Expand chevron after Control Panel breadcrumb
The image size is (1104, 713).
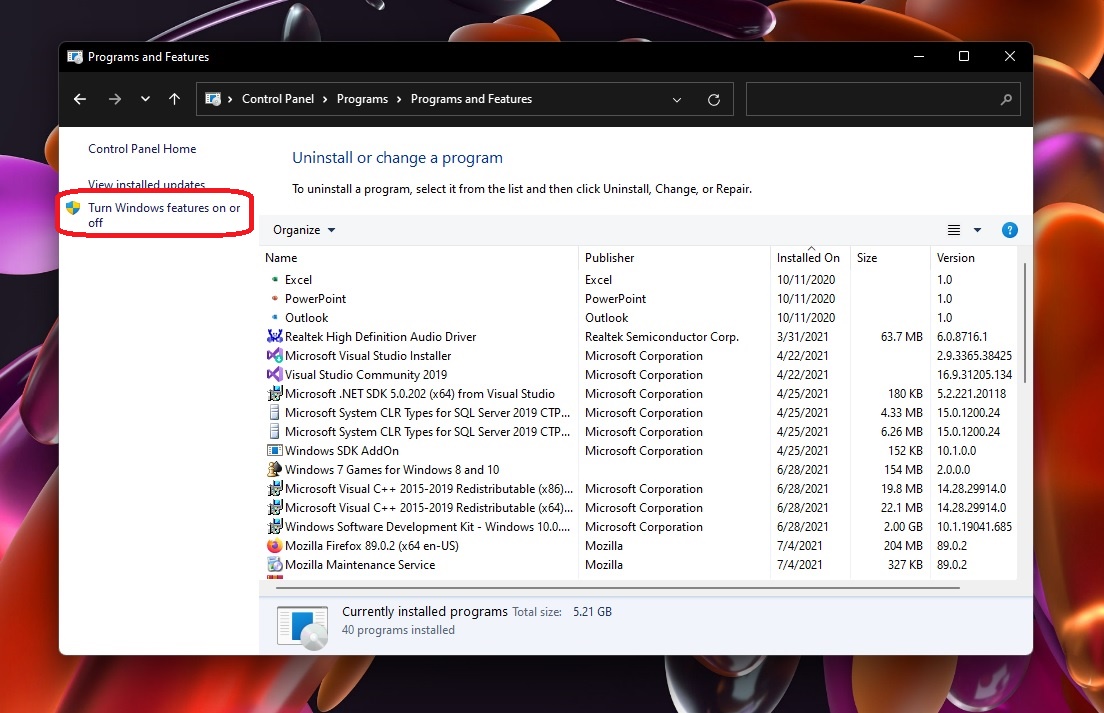[325, 100]
